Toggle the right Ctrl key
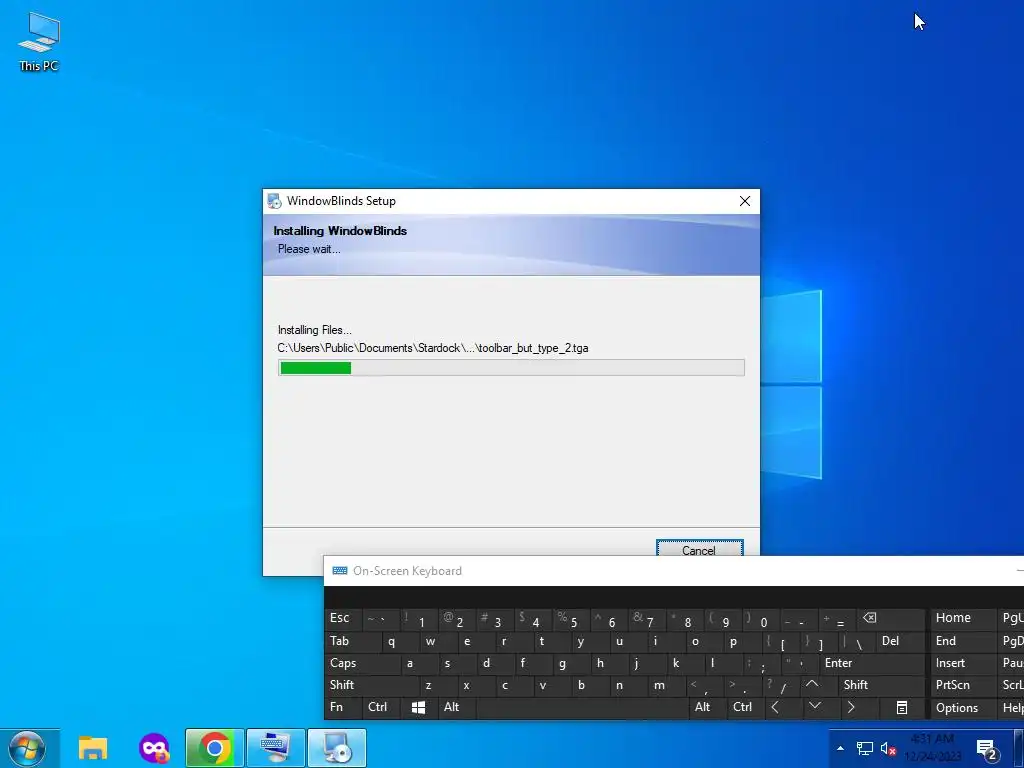This screenshot has height=768, width=1024. [746, 707]
